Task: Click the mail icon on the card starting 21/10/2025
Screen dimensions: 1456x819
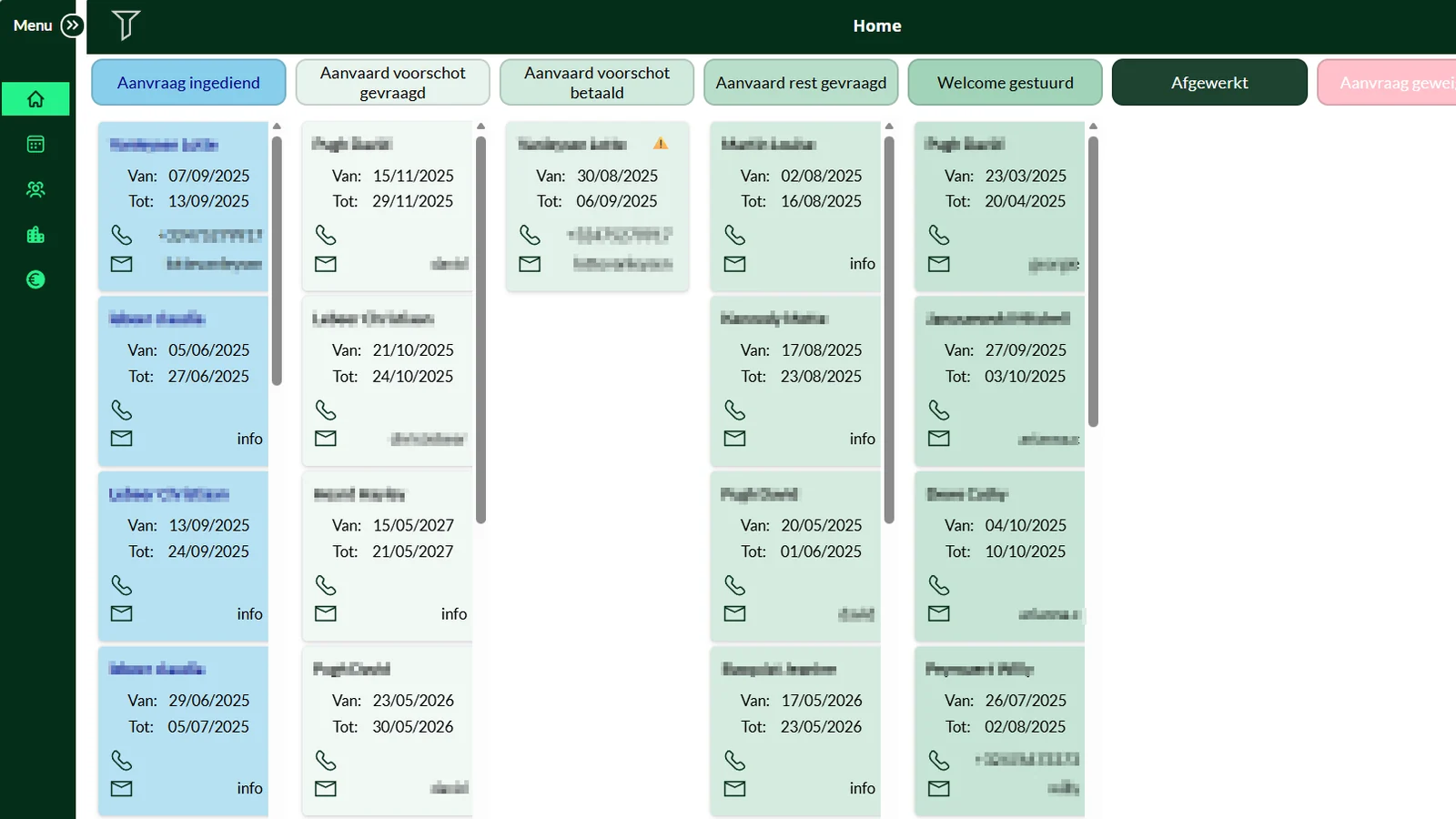Action: 325,439
